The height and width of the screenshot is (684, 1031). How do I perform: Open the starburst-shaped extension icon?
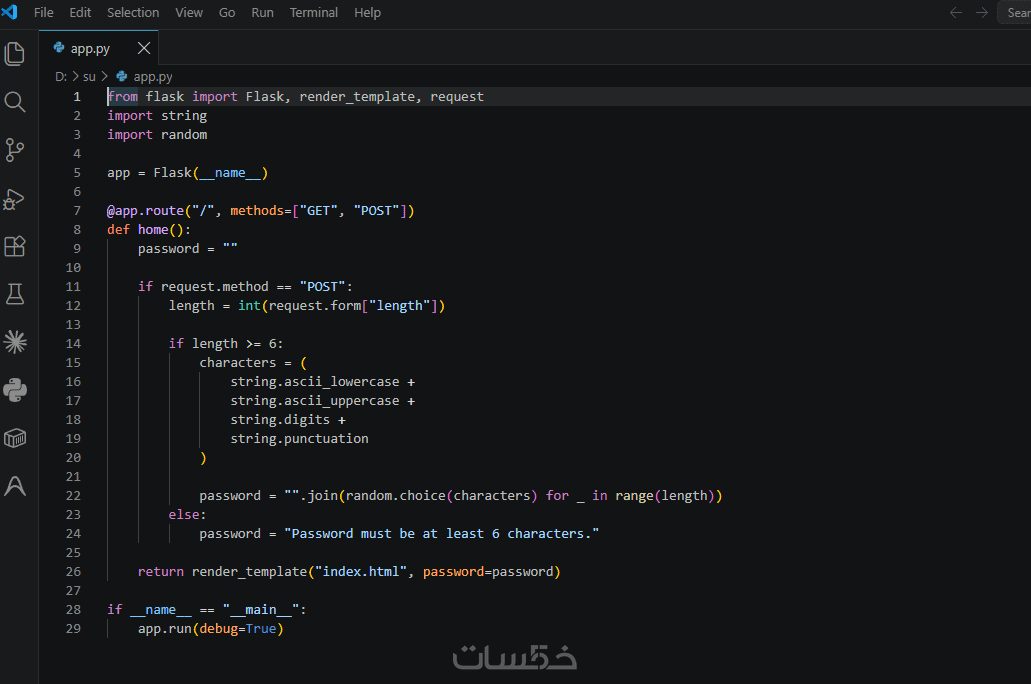click(x=14, y=342)
